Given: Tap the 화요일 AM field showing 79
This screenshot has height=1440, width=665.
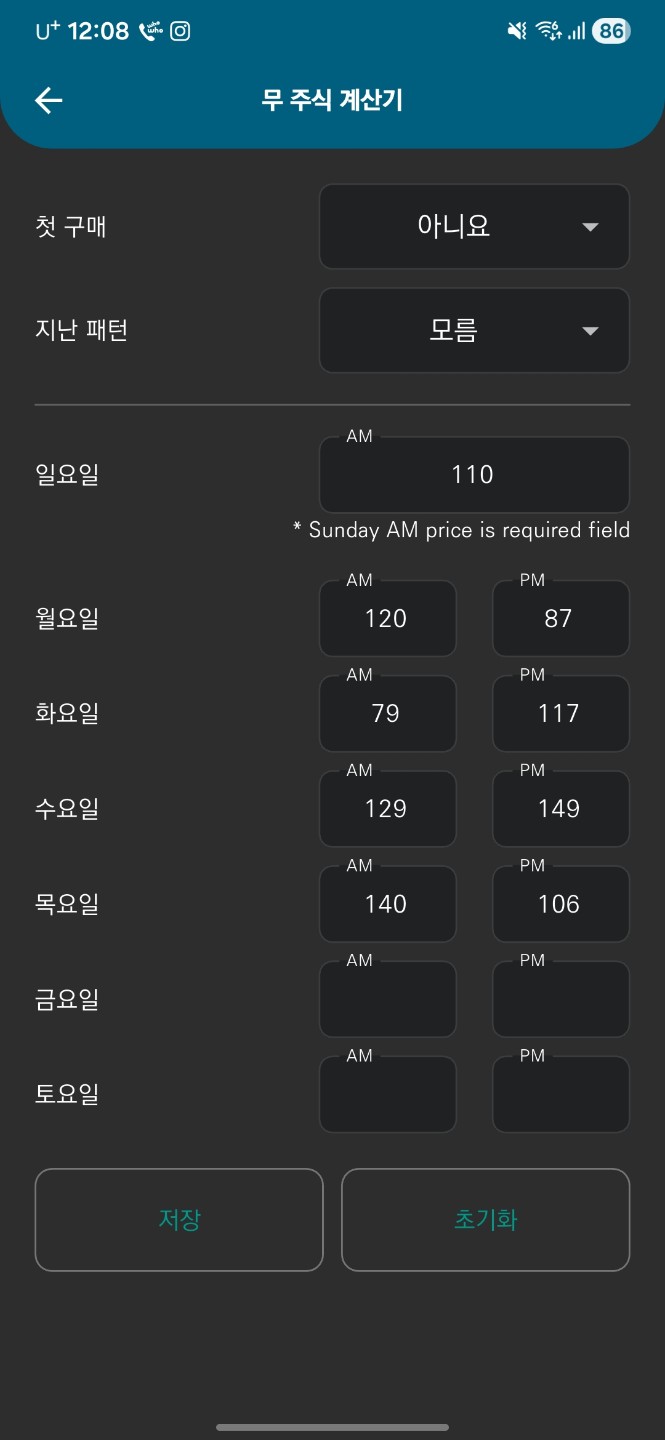Looking at the screenshot, I should pyautogui.click(x=387, y=714).
